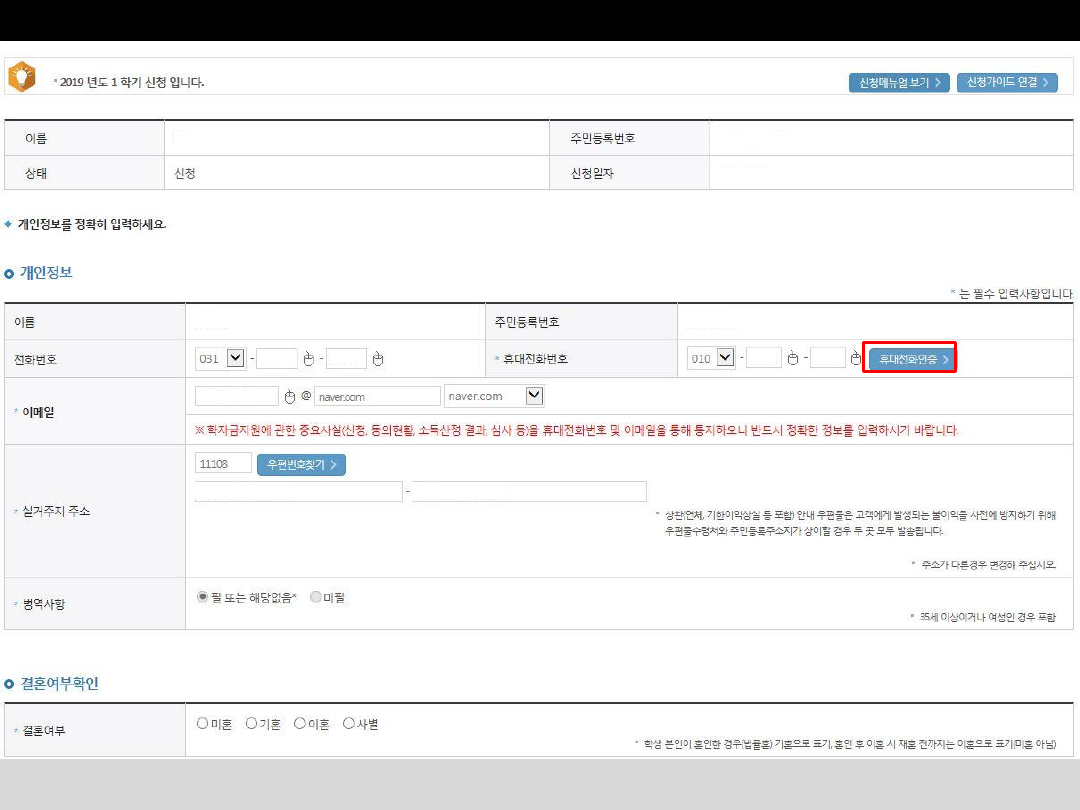The image size is (1080, 810).
Task: Click mouse keypad icon beside email ID field
Action: pyautogui.click(x=290, y=397)
